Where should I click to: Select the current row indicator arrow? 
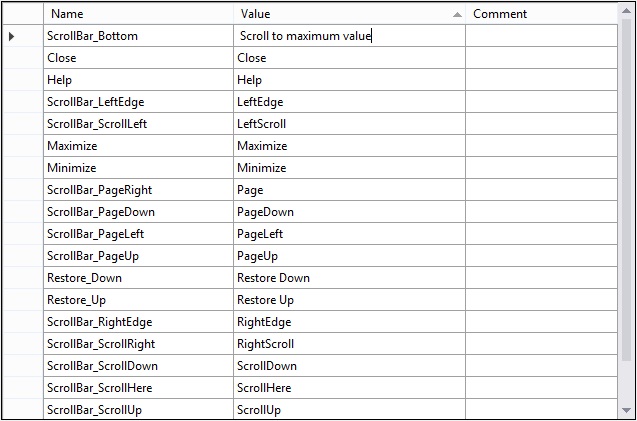click(x=11, y=37)
